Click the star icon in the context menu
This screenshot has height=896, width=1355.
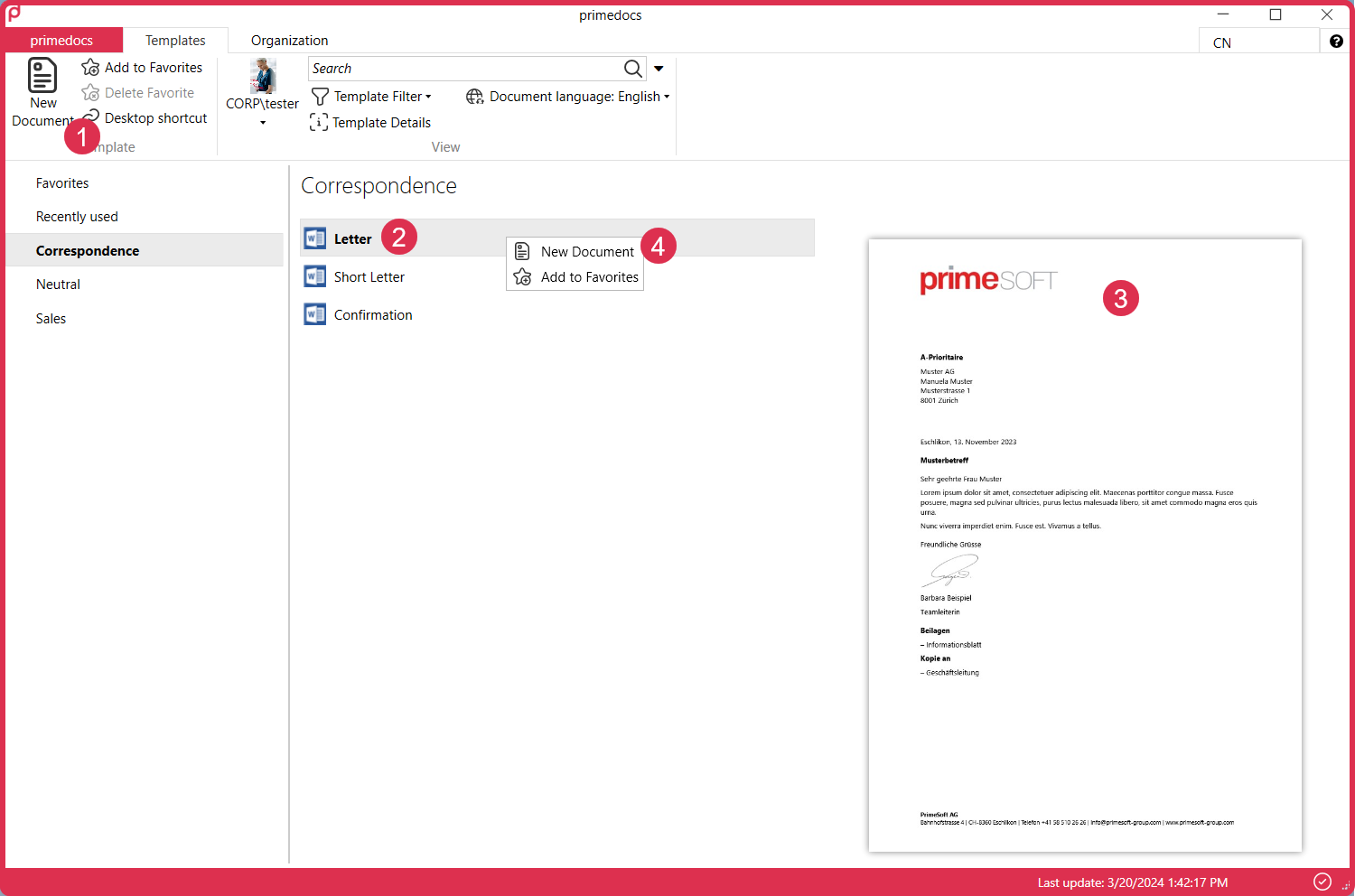[522, 276]
